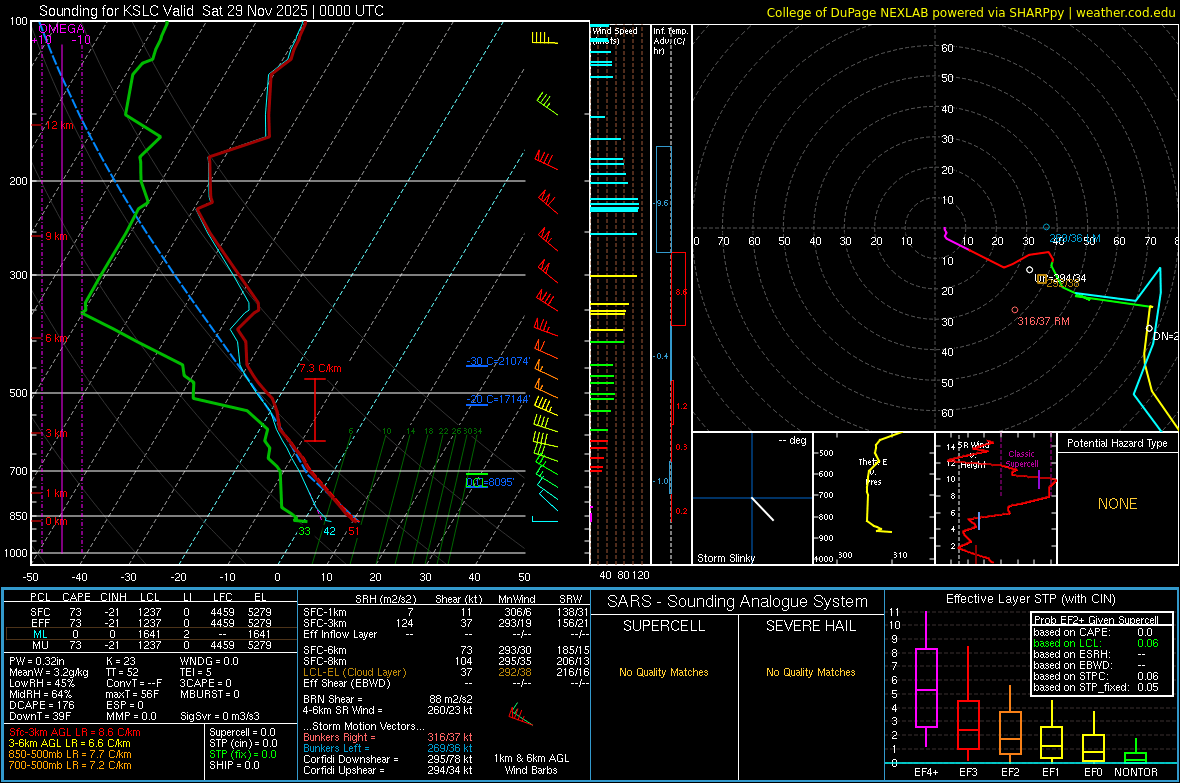Click the Classic Supercell label

[x=1021, y=459]
